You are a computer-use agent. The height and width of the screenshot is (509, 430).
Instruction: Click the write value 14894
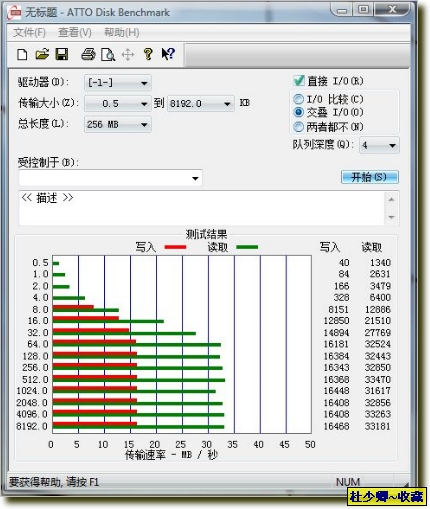click(x=337, y=333)
